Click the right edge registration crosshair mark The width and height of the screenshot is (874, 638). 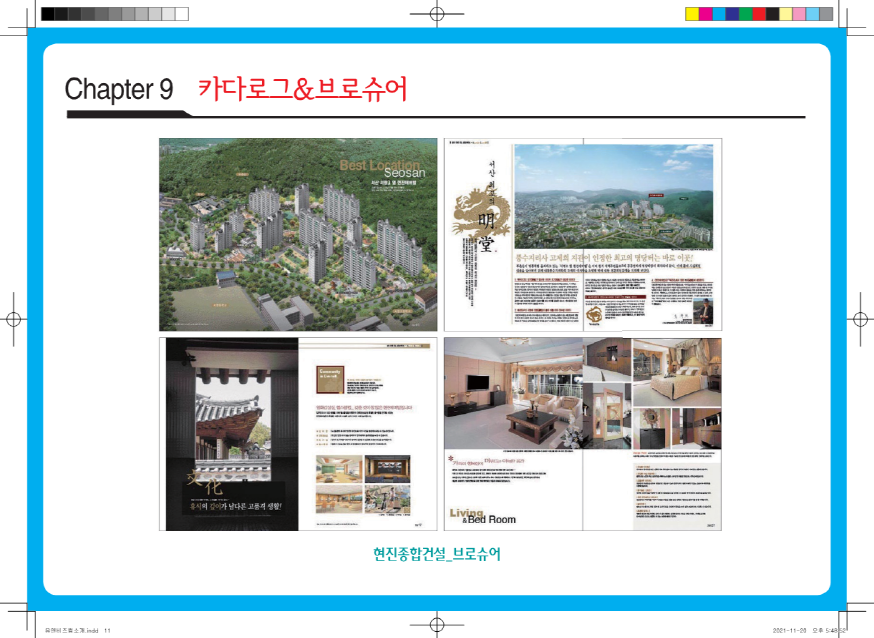861,320
